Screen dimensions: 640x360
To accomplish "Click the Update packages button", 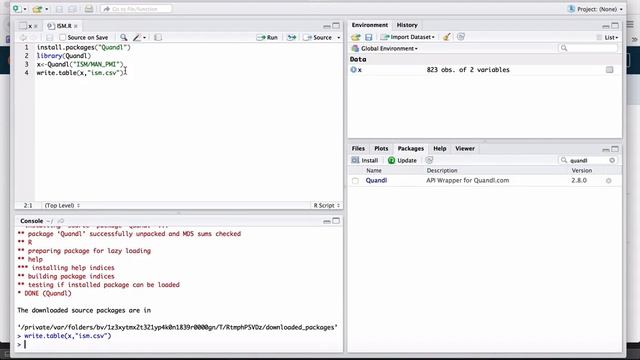I will pos(402,160).
